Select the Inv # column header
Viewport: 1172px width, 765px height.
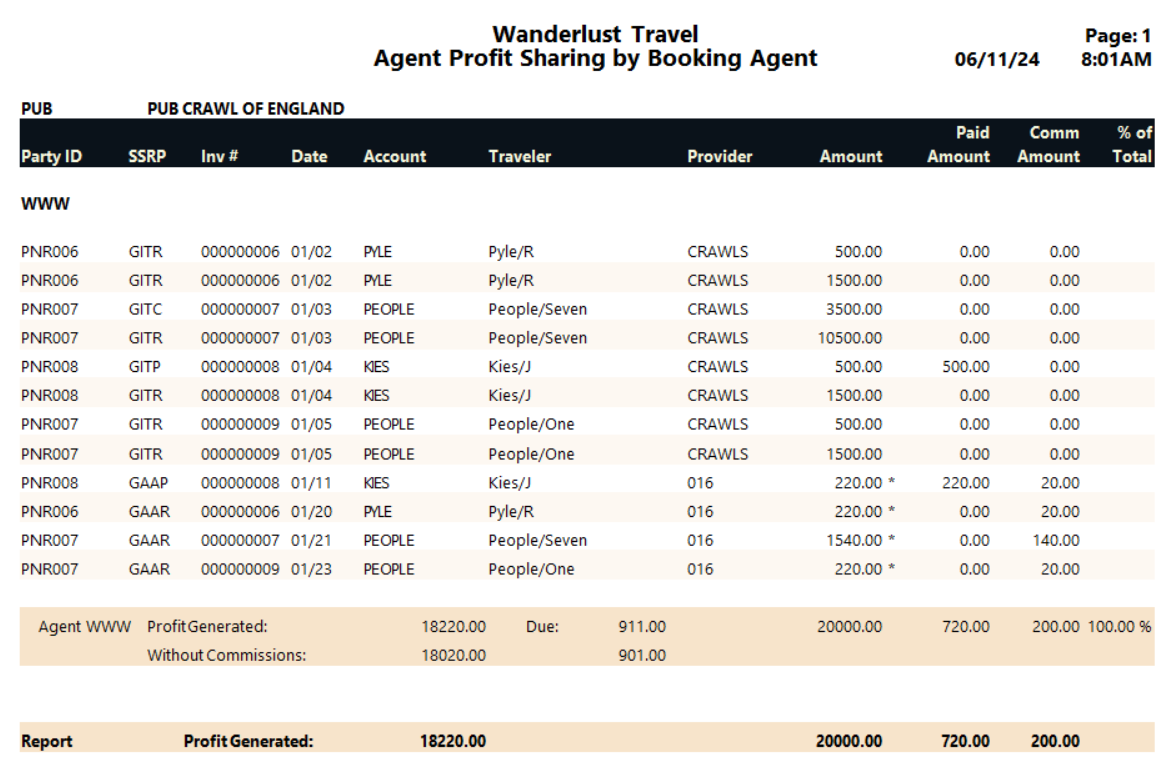coord(219,156)
